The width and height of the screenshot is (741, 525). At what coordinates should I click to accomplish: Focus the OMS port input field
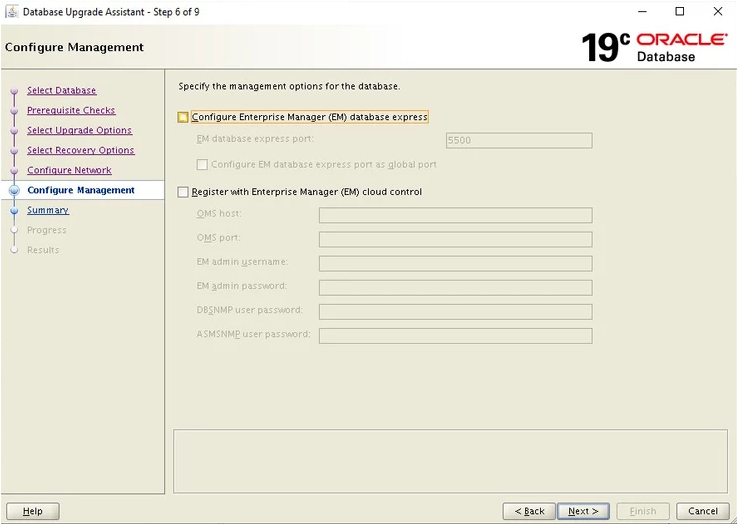point(456,239)
